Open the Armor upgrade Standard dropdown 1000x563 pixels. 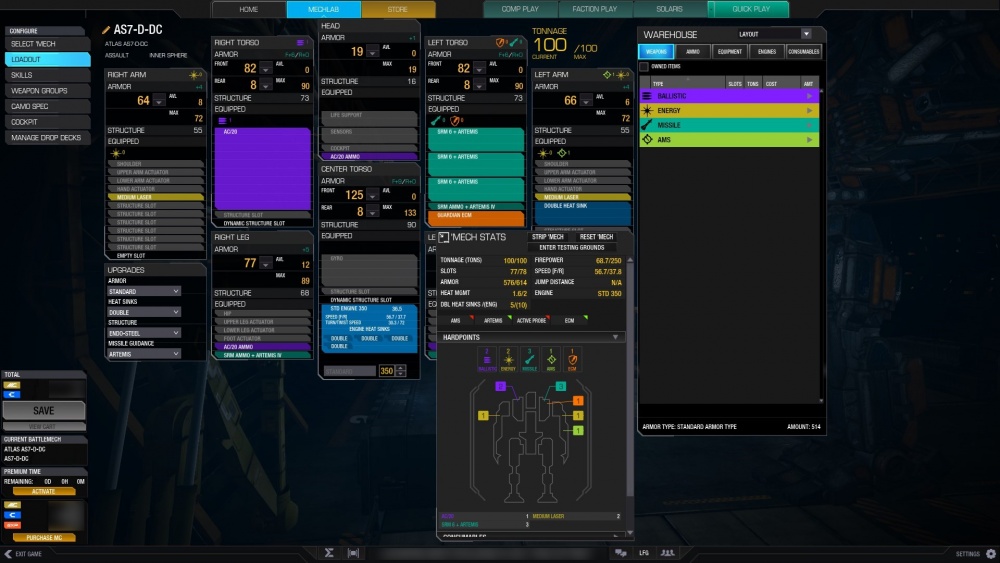click(144, 291)
